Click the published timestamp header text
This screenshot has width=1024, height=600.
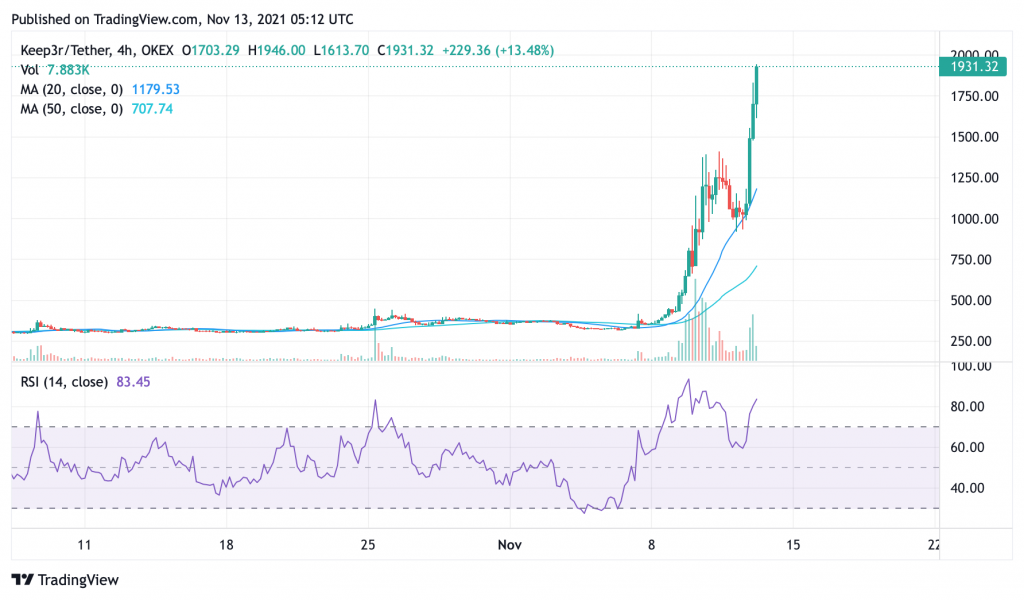(x=182, y=20)
